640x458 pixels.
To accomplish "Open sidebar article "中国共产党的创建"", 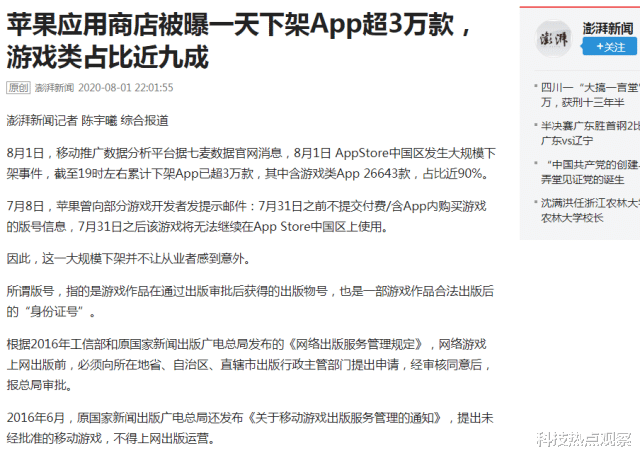I will (590, 172).
